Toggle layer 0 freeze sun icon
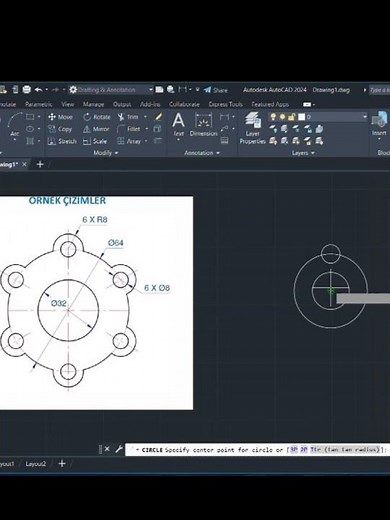Image resolution: width=390 pixels, height=520 pixels. pyautogui.click(x=282, y=117)
